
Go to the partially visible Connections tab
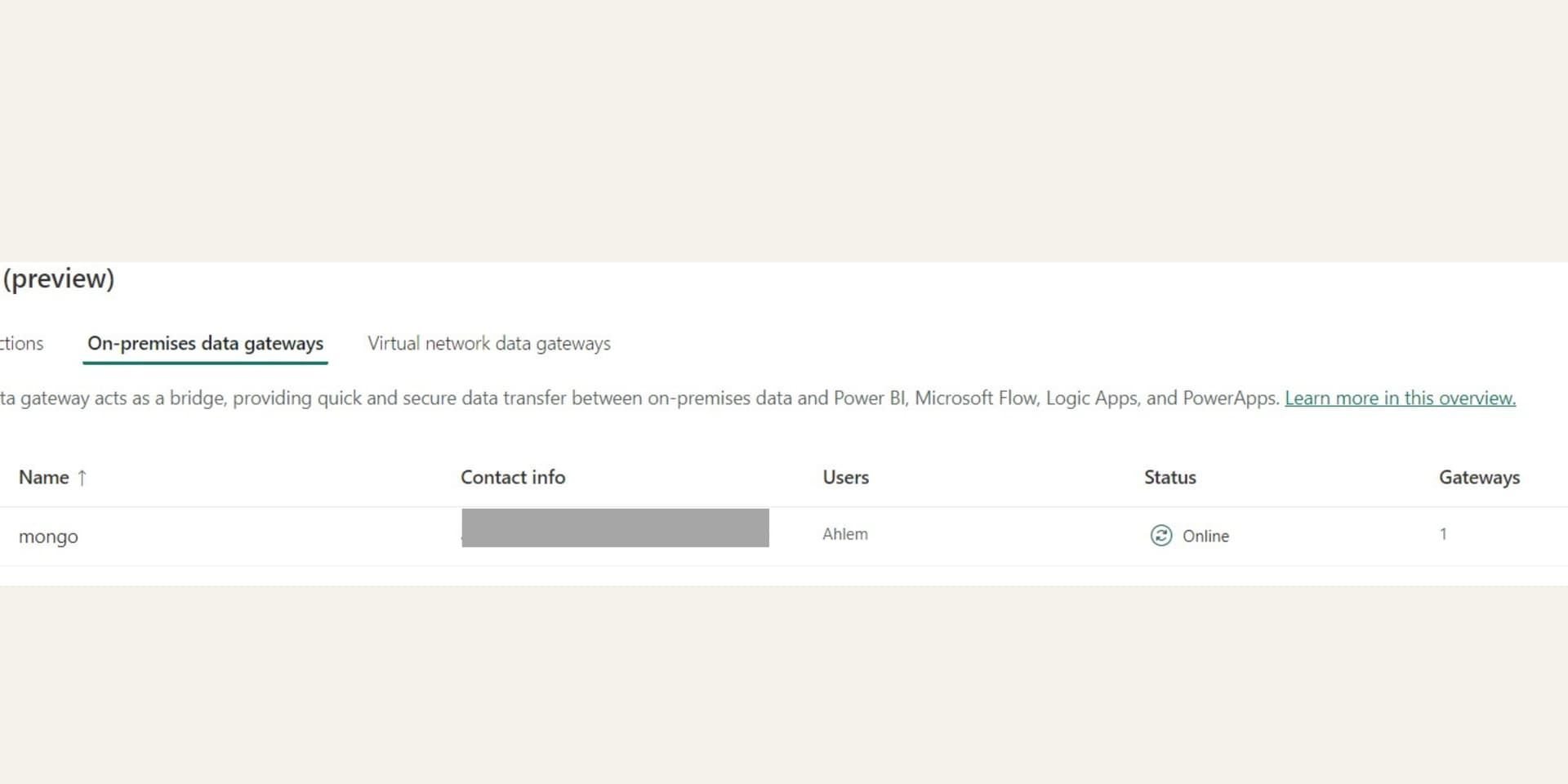tap(21, 344)
